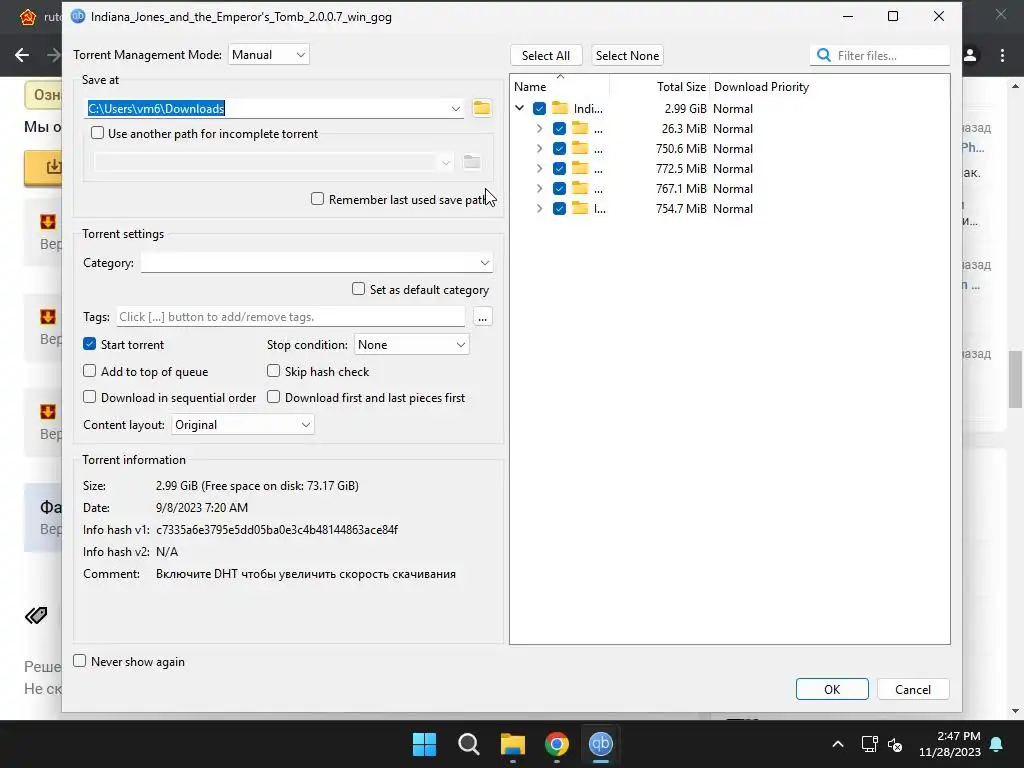The width and height of the screenshot is (1024, 768).
Task: Open notifications bell in tray
Action: click(x=997, y=744)
